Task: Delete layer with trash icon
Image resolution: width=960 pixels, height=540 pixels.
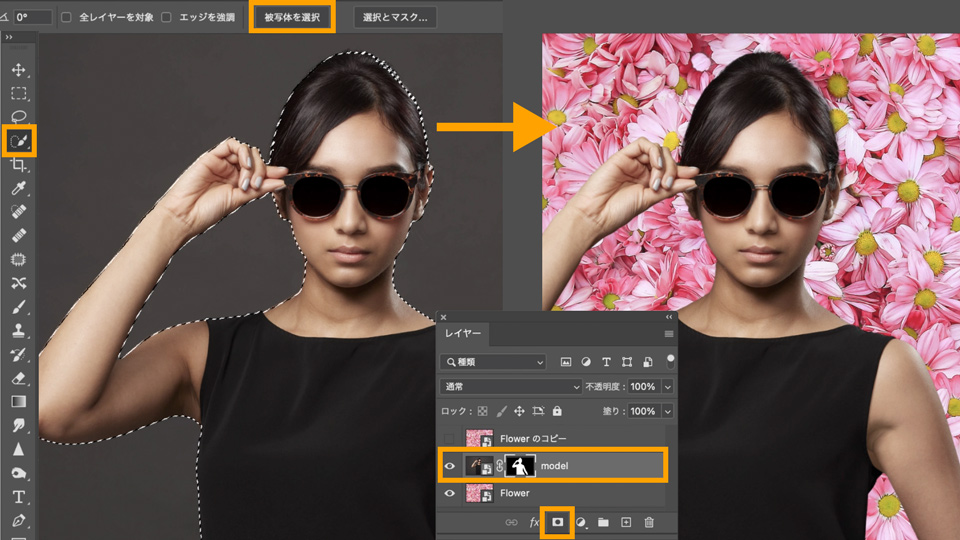Action: (649, 522)
